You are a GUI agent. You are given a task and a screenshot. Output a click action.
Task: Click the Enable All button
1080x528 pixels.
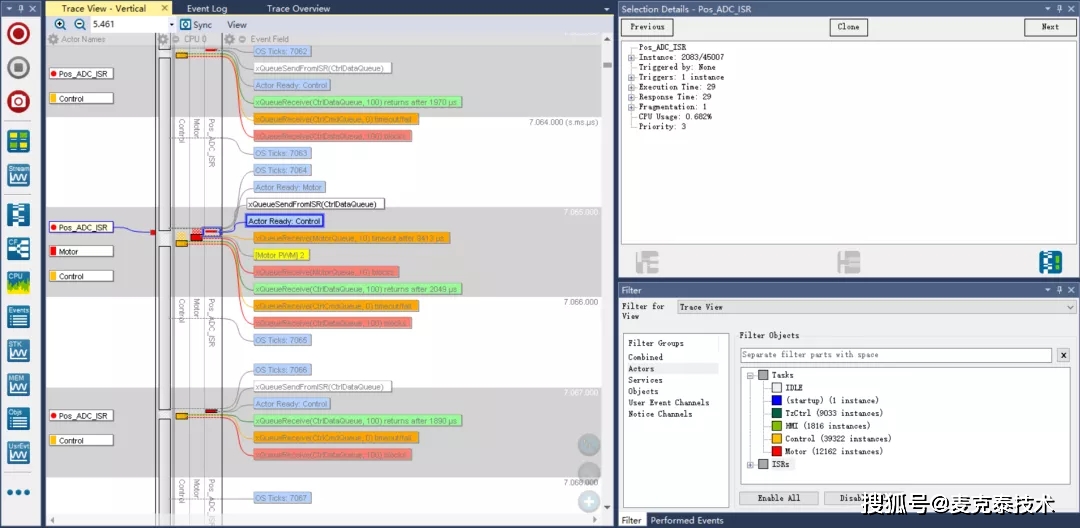coord(779,498)
